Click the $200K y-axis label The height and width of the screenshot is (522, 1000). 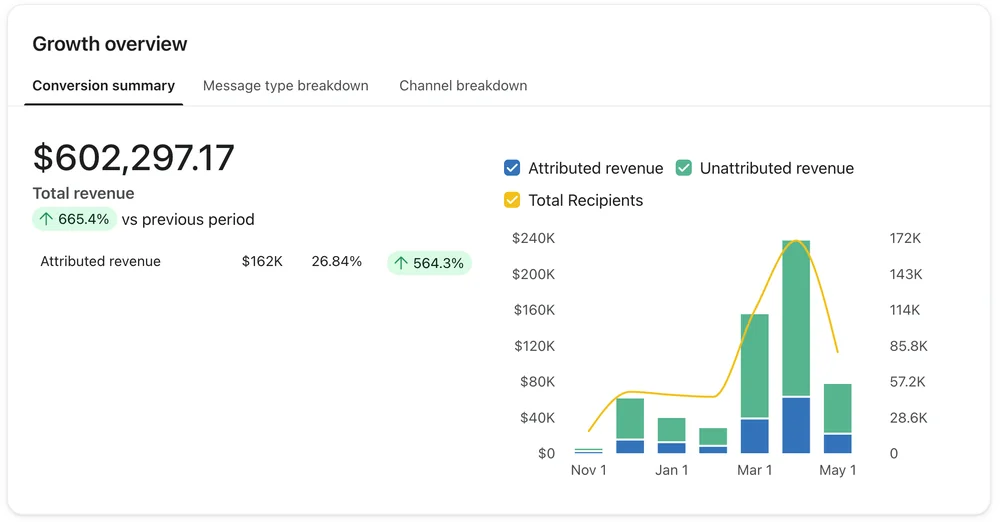coord(533,274)
